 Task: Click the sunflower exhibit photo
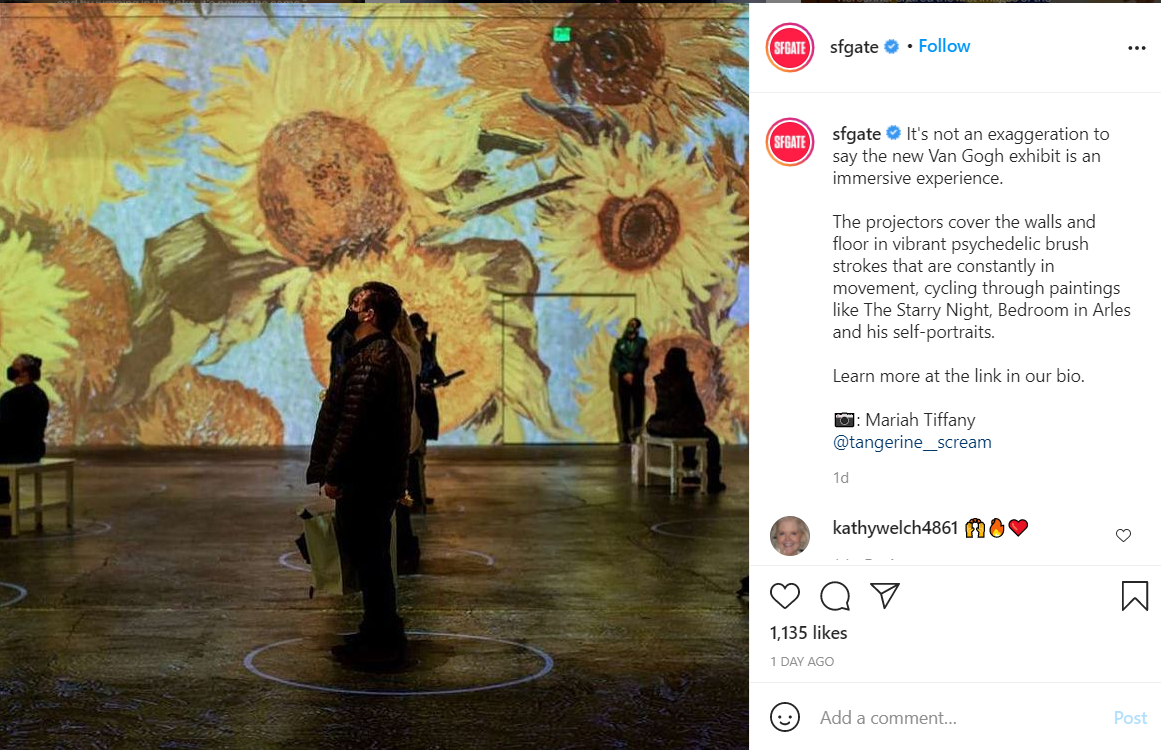tap(374, 376)
